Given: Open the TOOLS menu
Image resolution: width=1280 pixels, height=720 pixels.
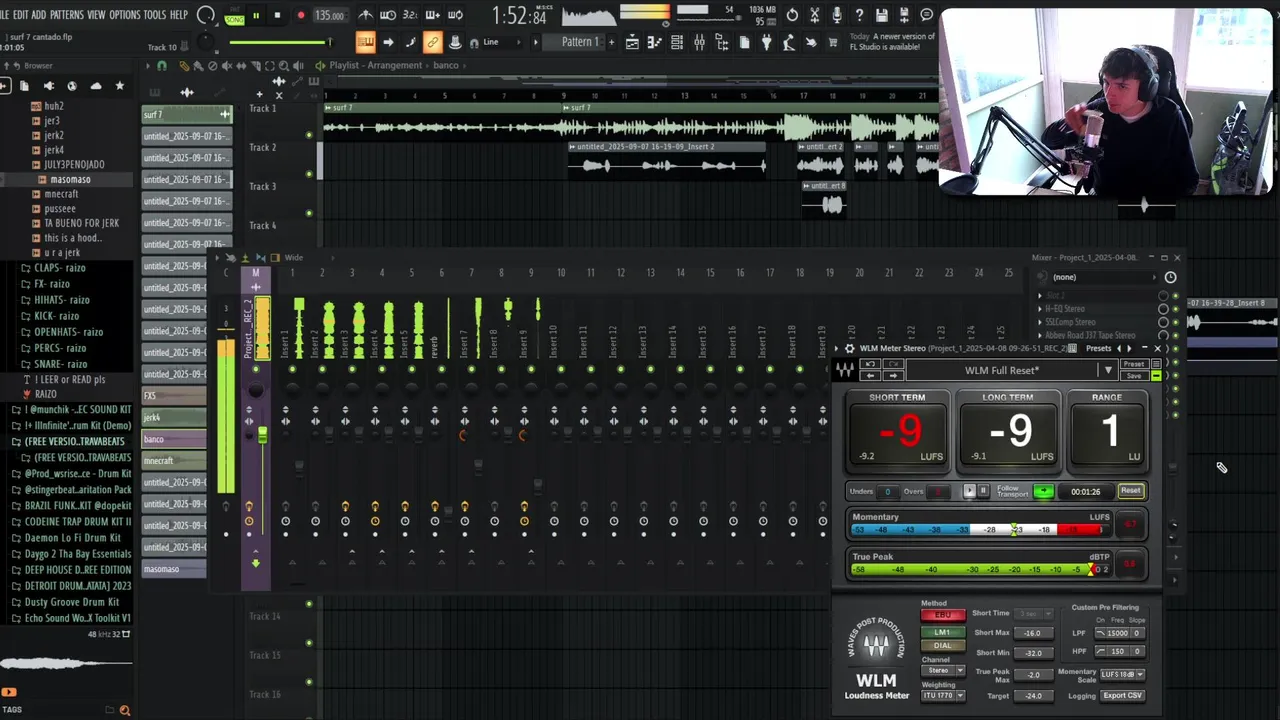Looking at the screenshot, I should (155, 15).
